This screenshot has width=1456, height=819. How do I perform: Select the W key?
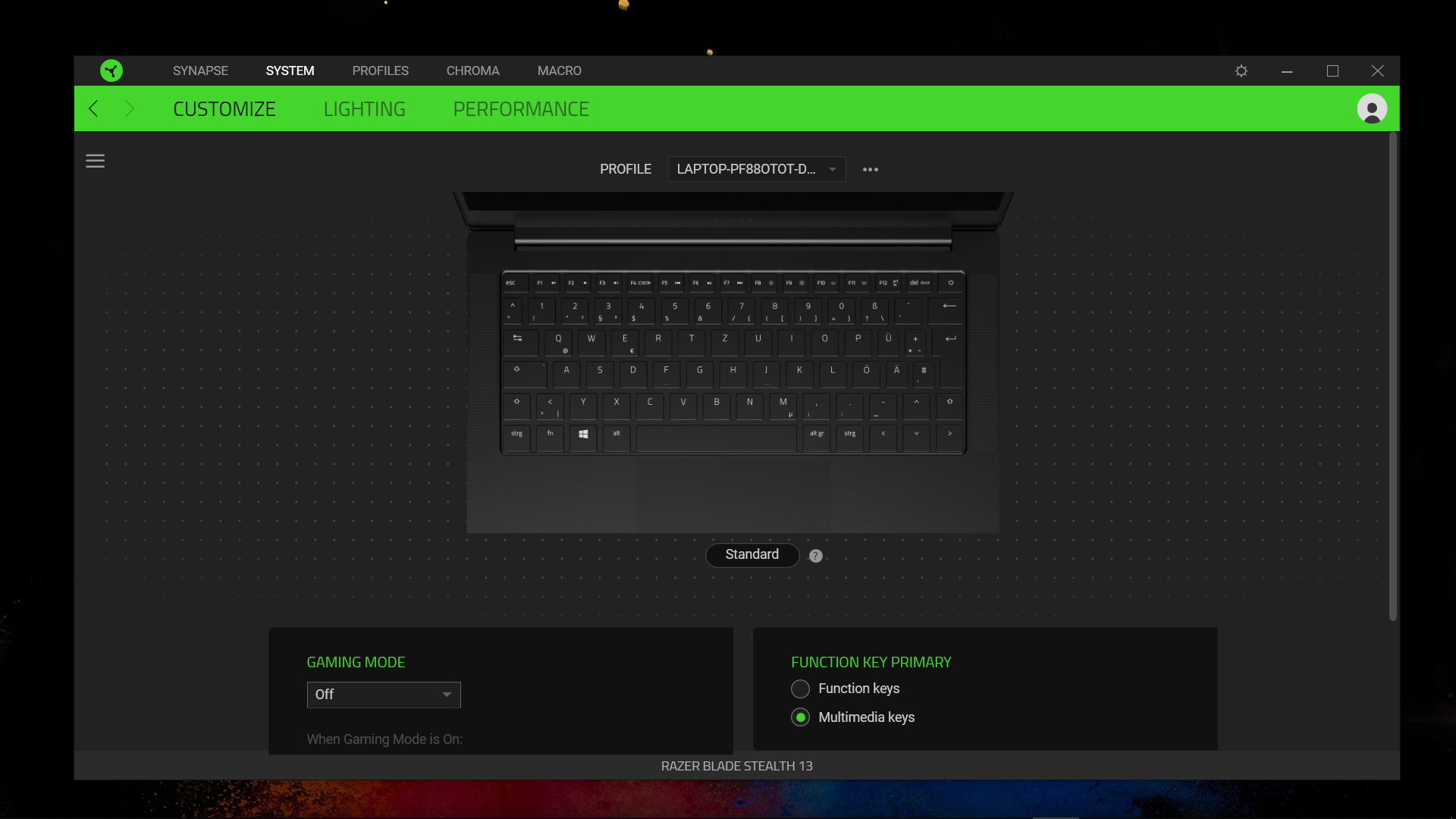click(x=591, y=343)
